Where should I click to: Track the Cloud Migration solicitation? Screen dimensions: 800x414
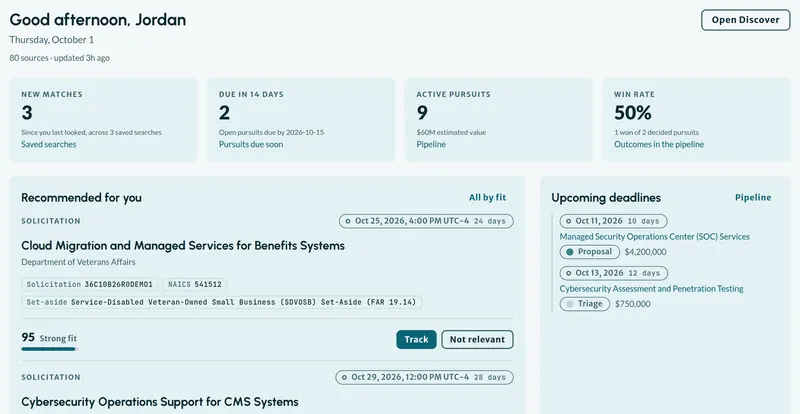[416, 339]
